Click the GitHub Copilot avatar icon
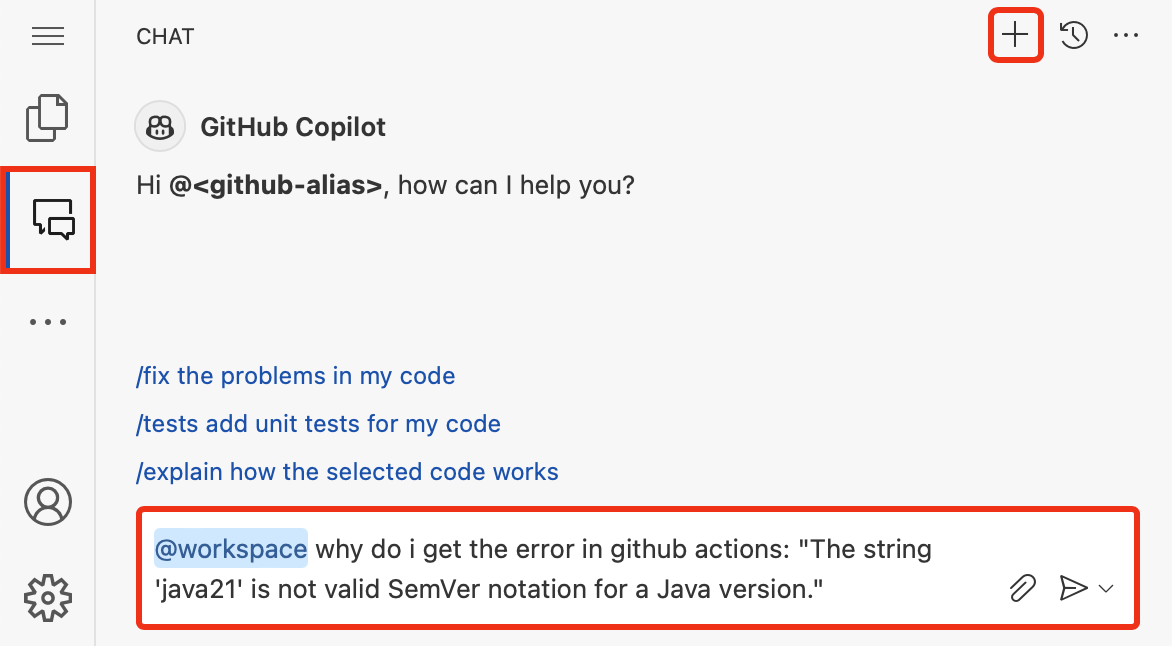 point(160,127)
